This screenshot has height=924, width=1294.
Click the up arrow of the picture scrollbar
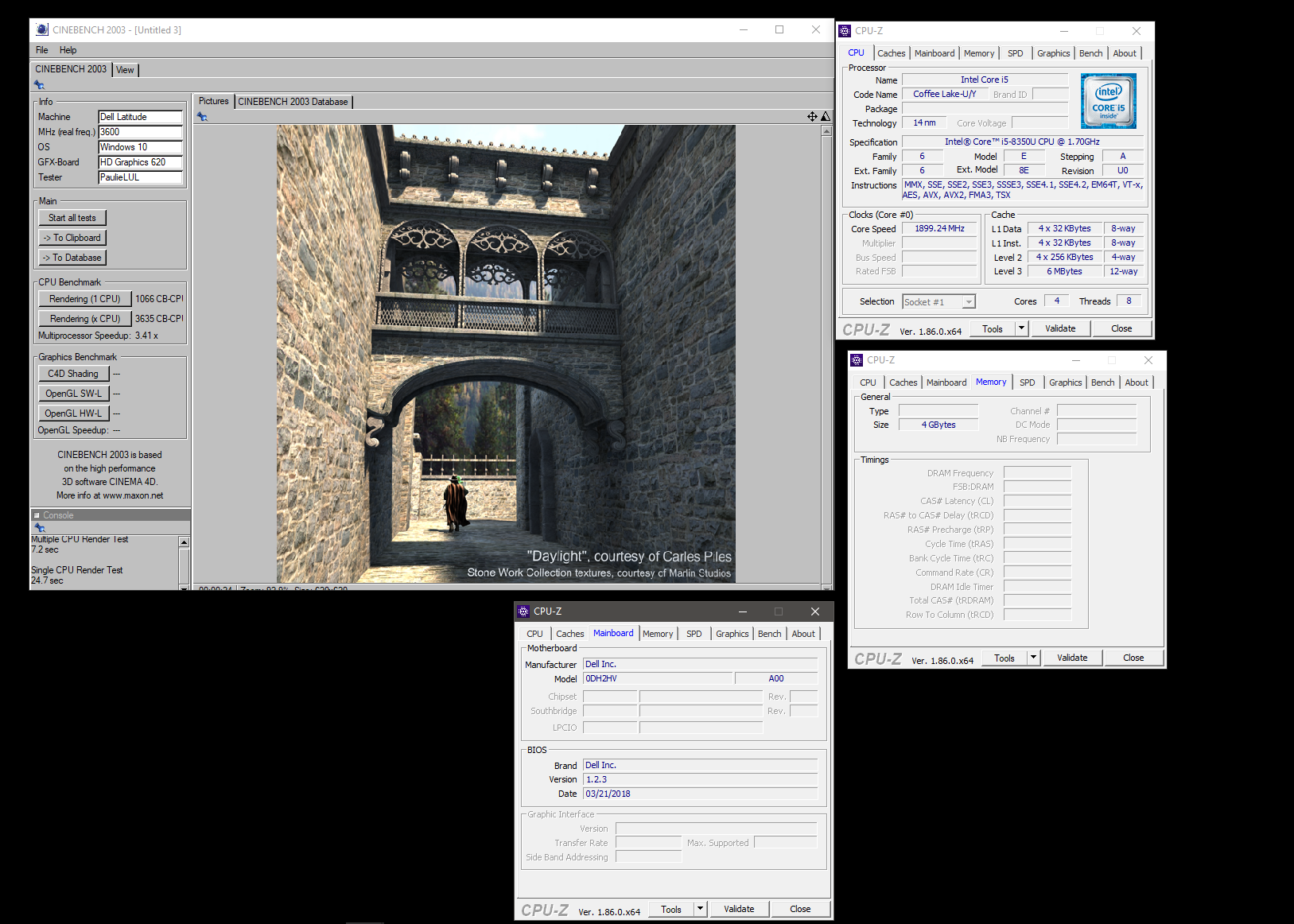[x=826, y=130]
